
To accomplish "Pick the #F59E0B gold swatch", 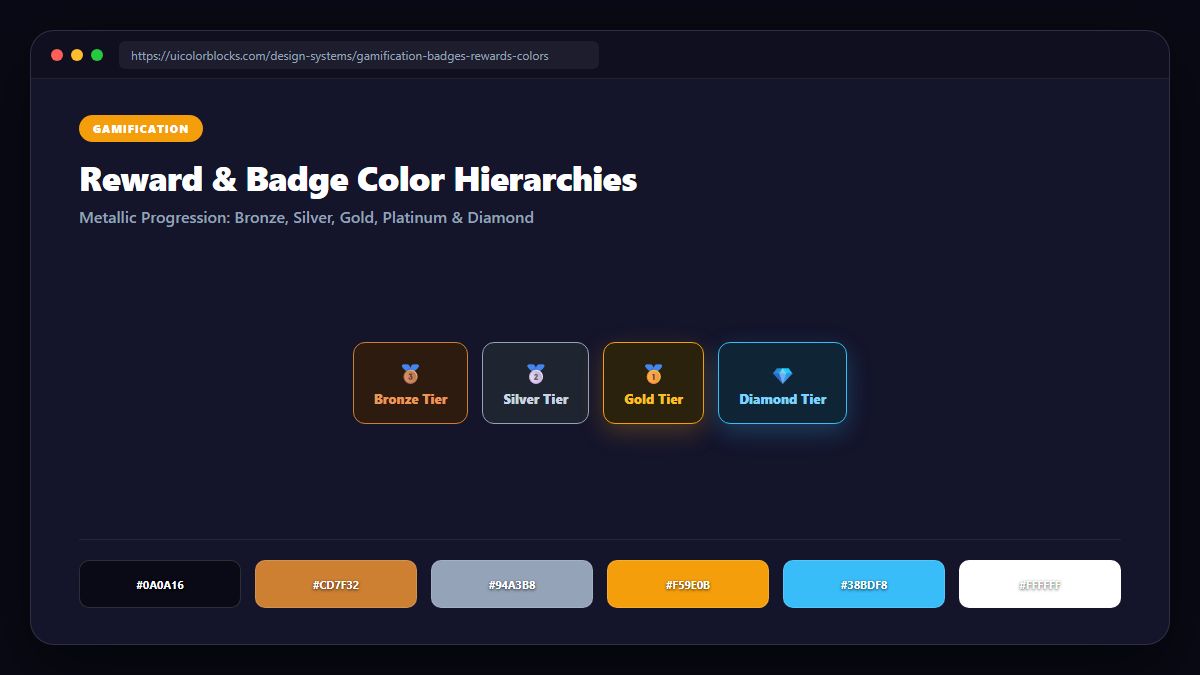I will 688,584.
